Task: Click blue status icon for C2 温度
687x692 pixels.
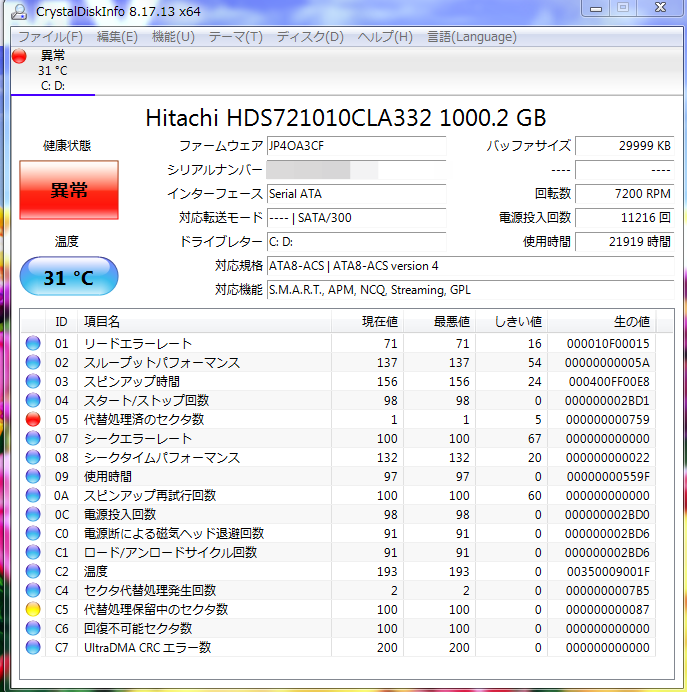Action: [x=33, y=571]
